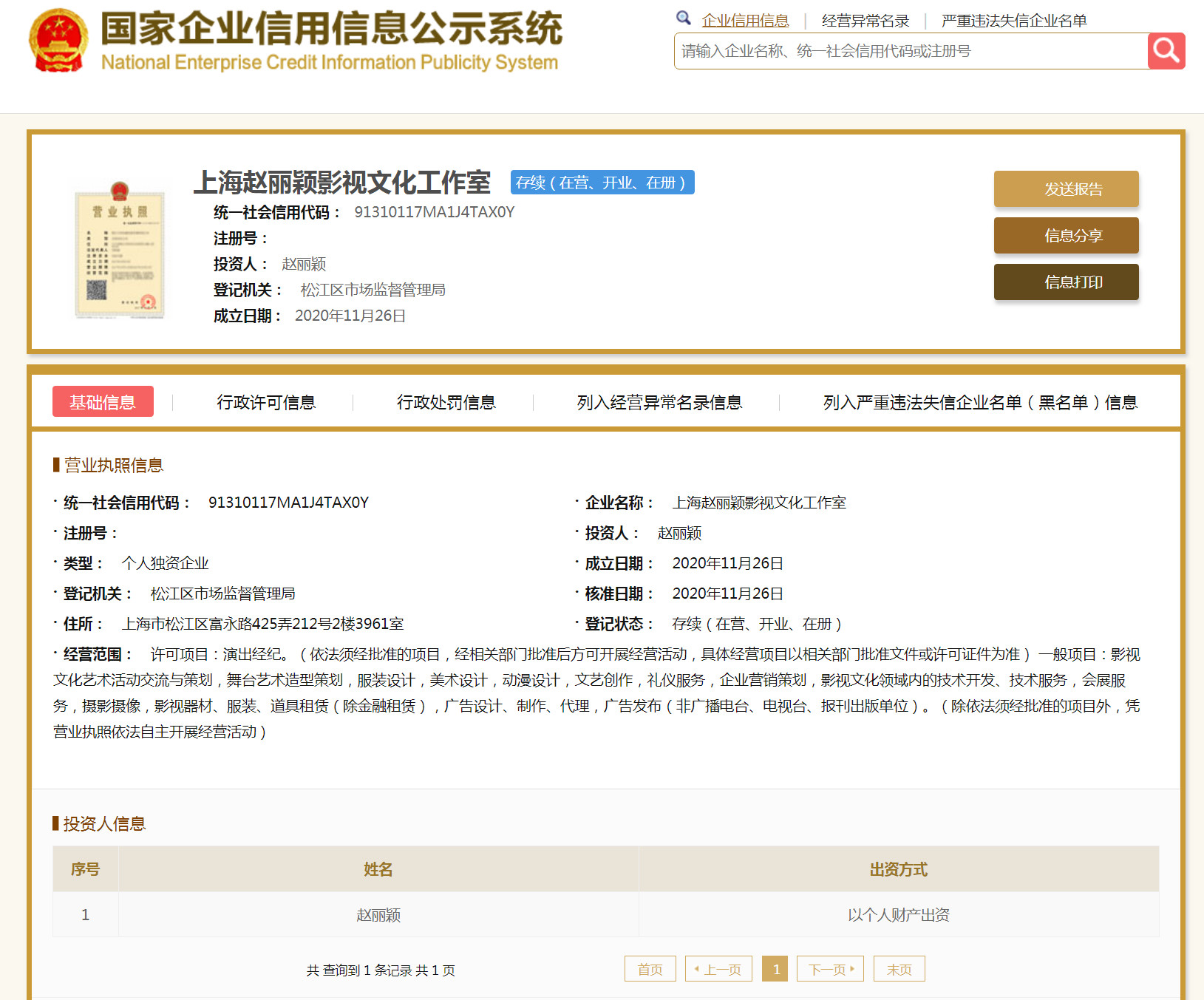
Task: Click the 投资人信息 section heading
Action: click(104, 823)
